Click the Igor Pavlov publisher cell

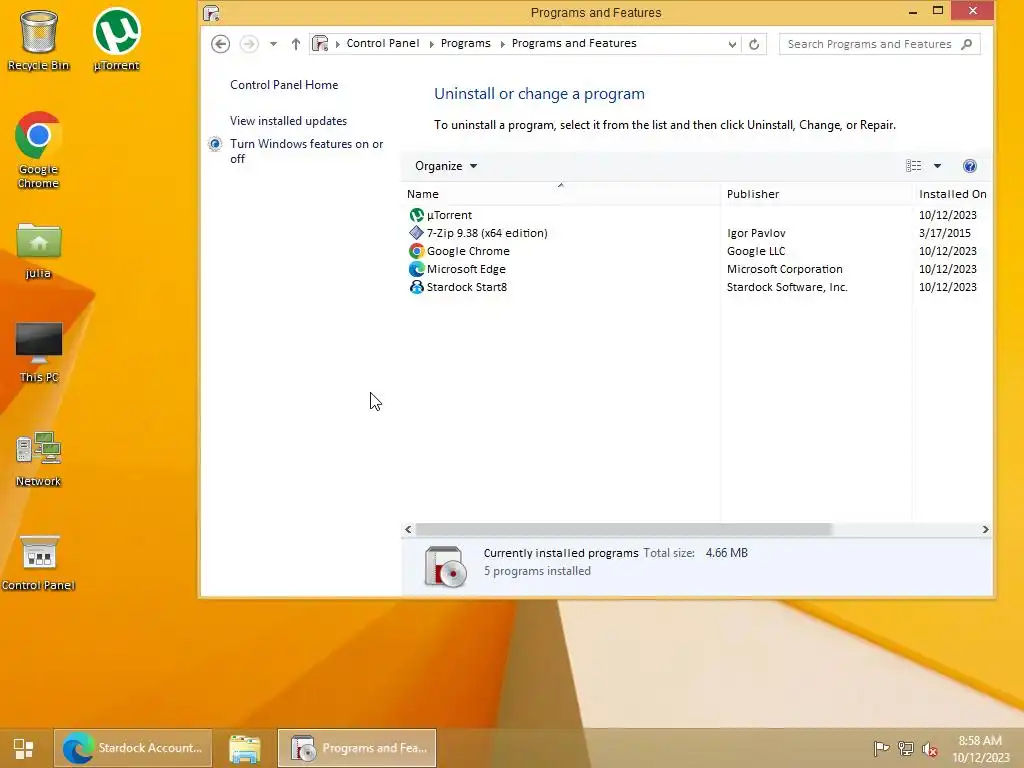[756, 232]
